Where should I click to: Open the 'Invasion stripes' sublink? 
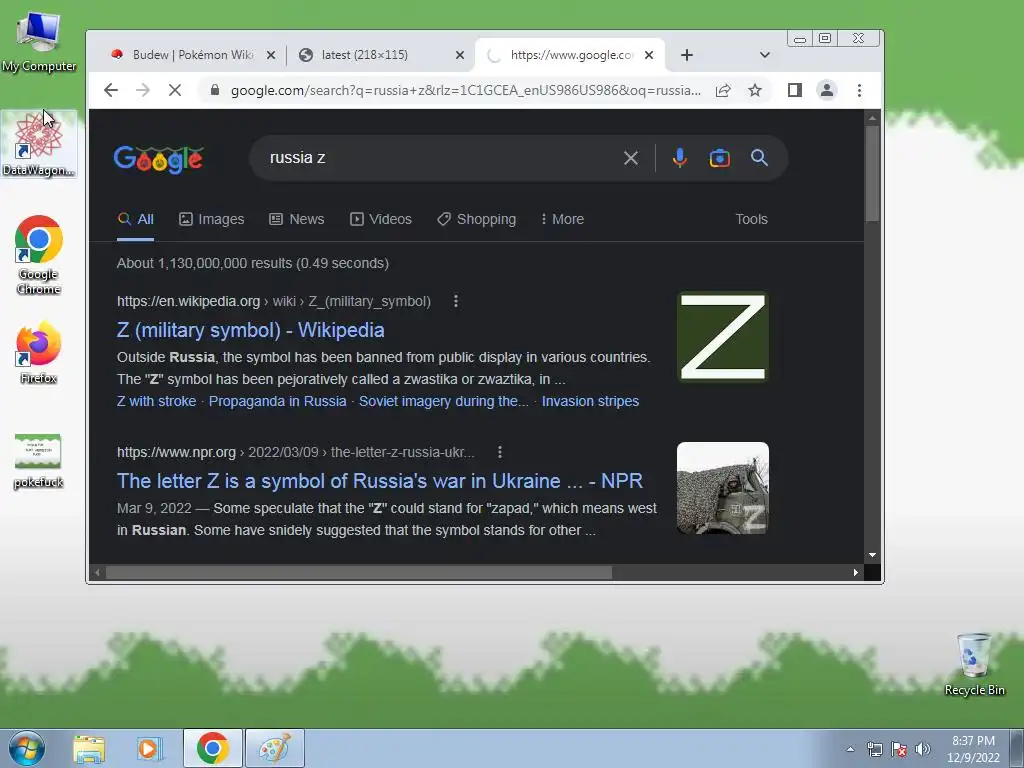coord(590,401)
